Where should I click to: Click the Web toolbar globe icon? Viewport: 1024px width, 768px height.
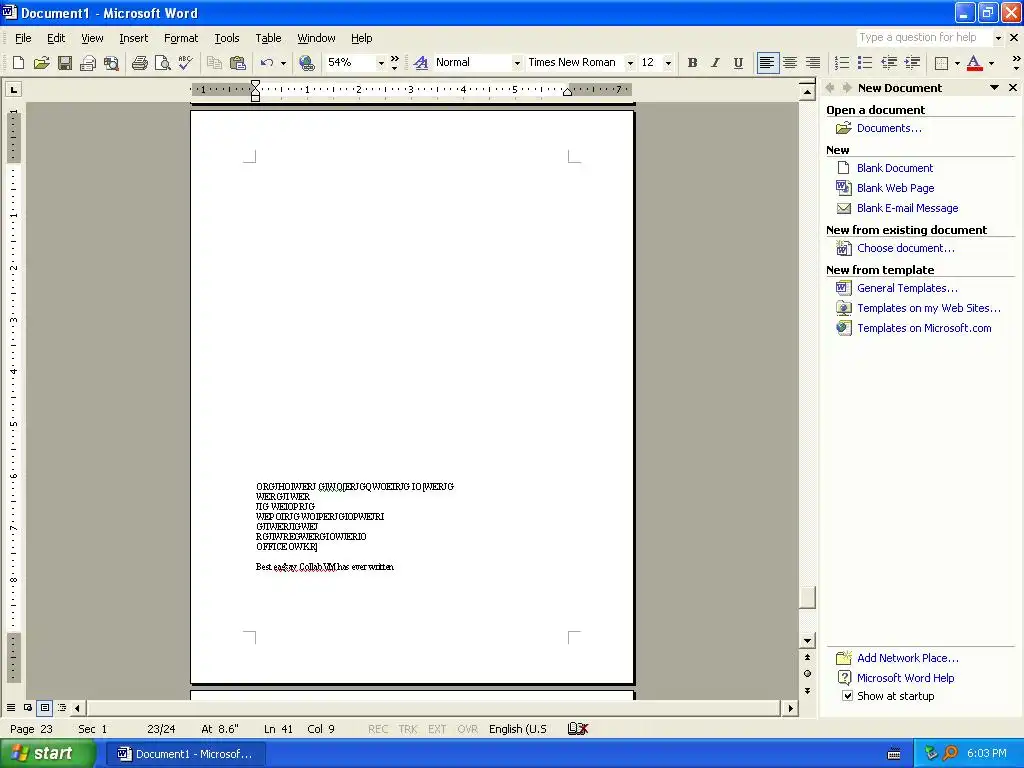click(x=306, y=63)
